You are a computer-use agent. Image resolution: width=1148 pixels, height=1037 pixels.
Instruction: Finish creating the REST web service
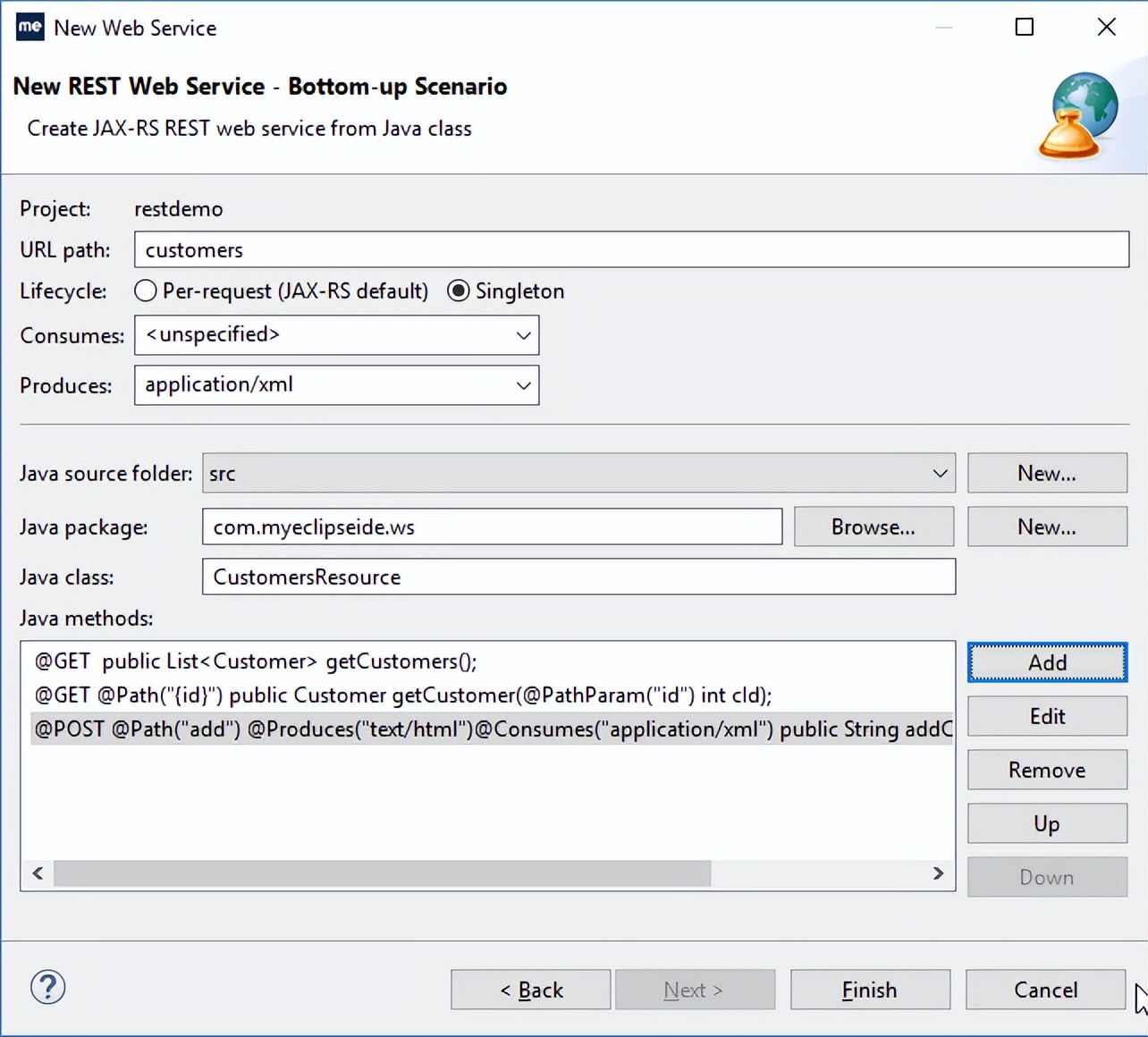869,990
